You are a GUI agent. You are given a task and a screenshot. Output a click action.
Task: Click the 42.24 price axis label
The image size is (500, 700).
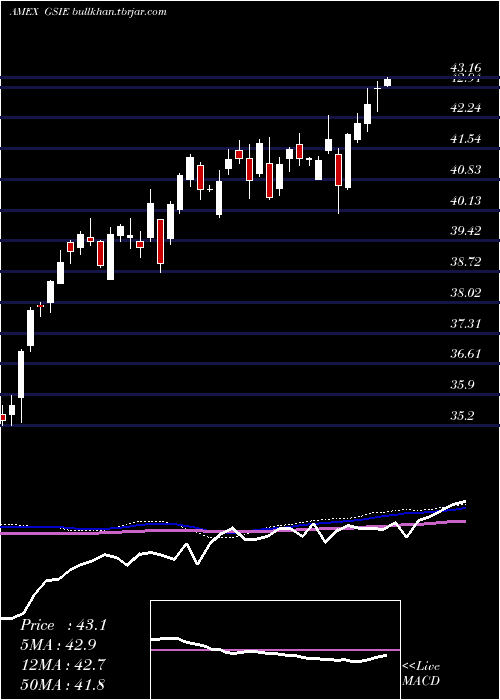[x=465, y=108]
